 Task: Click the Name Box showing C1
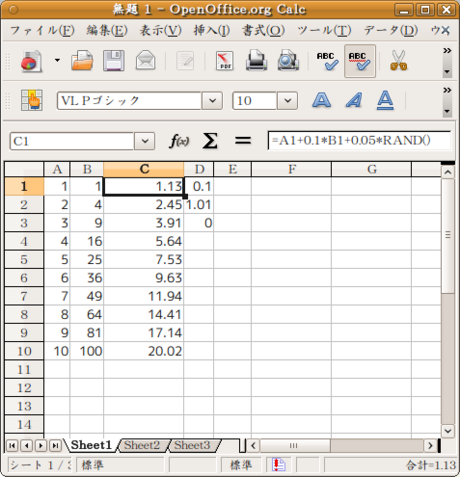[x=72, y=141]
